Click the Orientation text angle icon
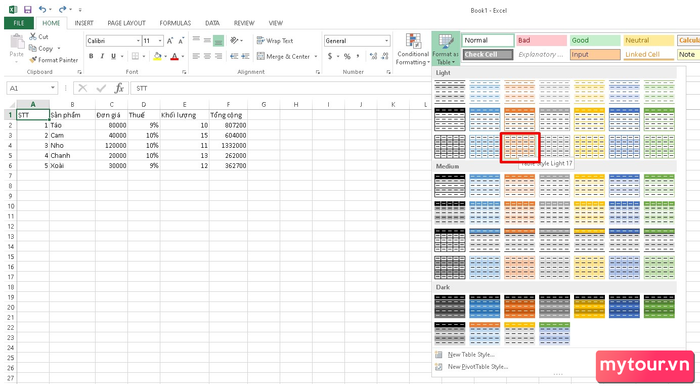This screenshot has width=700, height=390. 234,41
